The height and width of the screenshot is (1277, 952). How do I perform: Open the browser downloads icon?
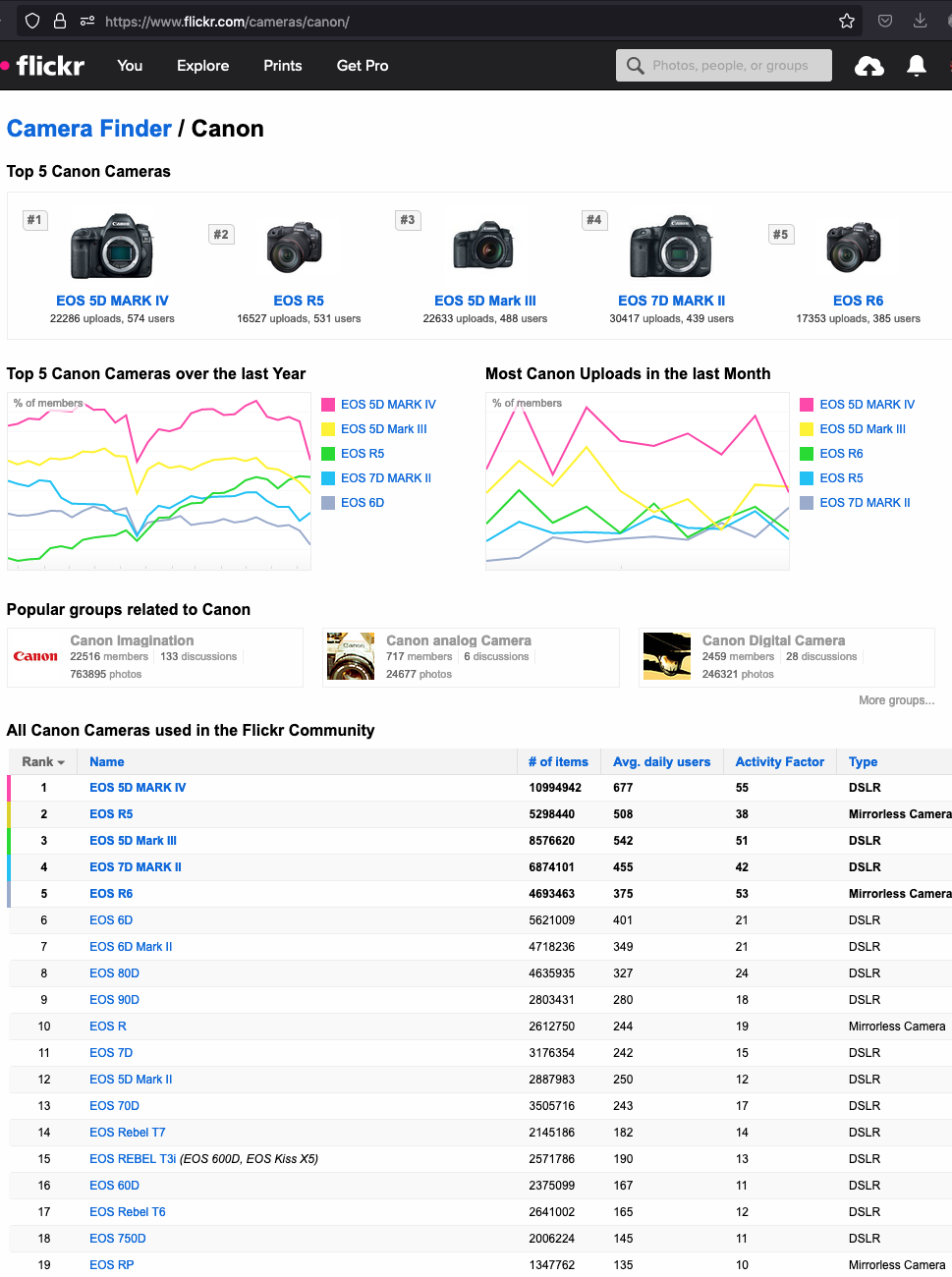pos(920,21)
